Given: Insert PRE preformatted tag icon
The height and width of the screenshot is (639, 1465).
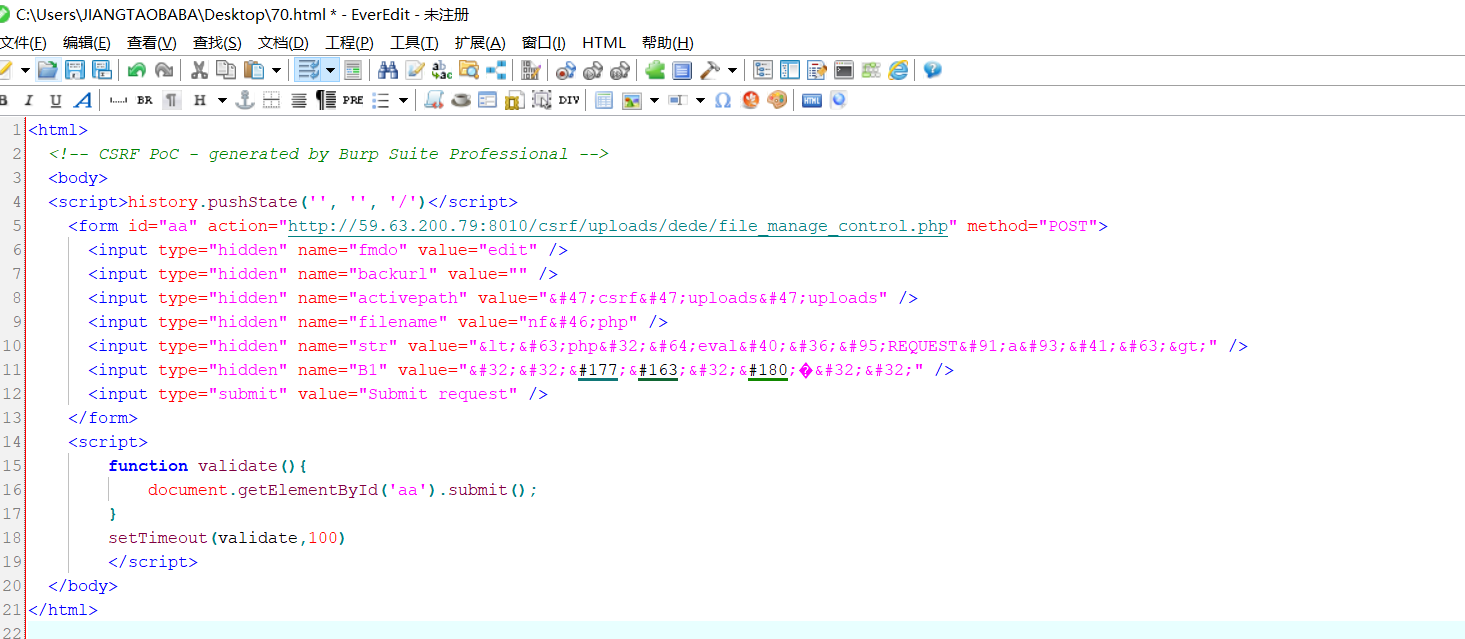Looking at the screenshot, I should click(x=353, y=100).
